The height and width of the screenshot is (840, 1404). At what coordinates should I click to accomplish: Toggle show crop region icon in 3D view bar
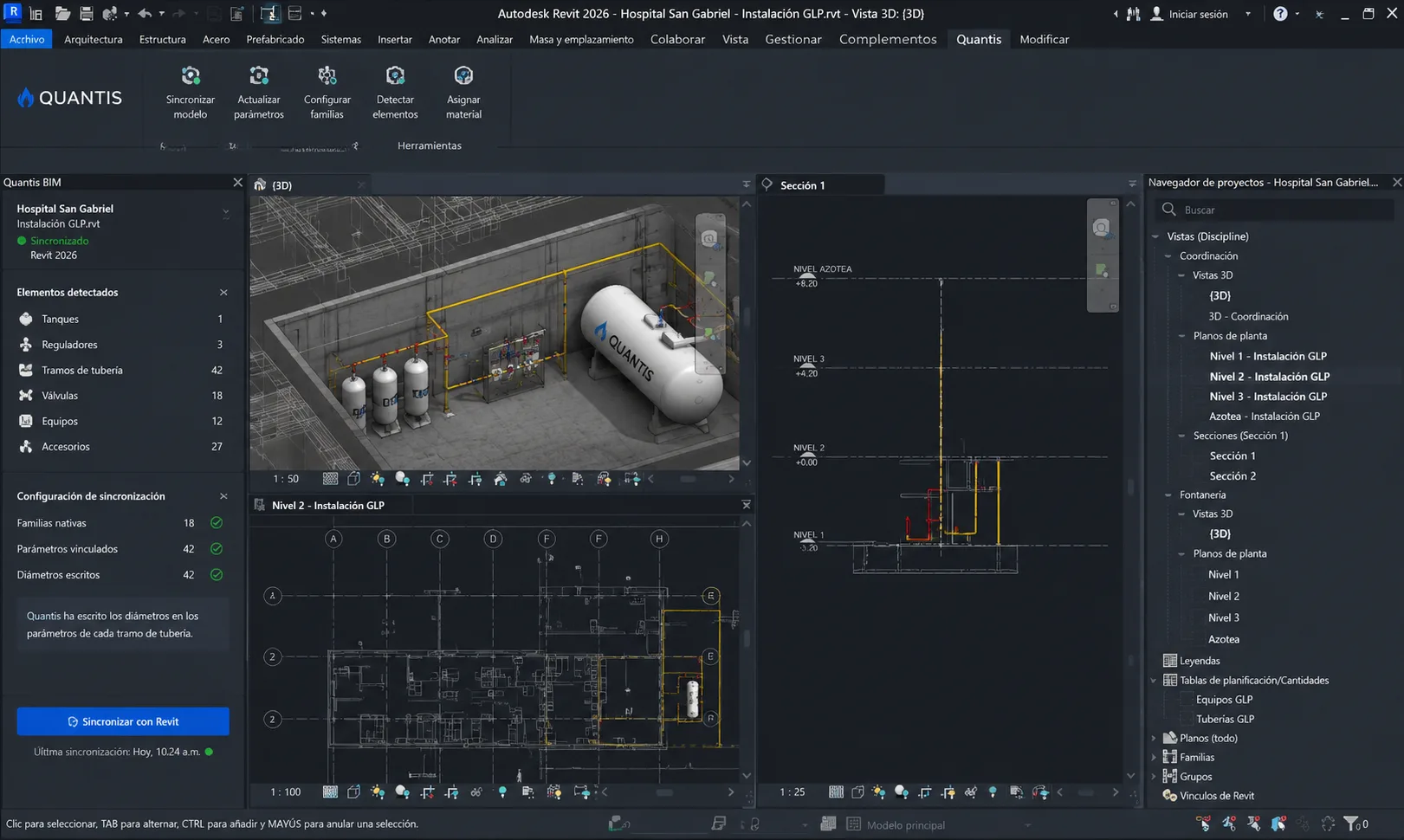point(450,479)
